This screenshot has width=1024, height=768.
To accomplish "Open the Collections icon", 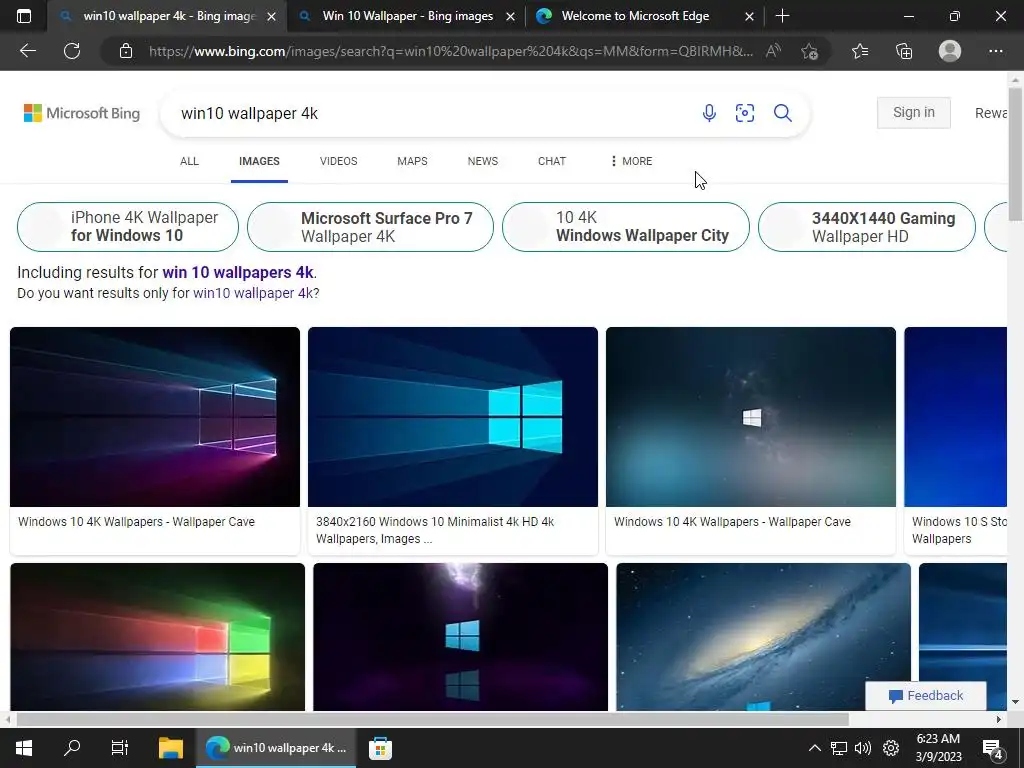I will click(x=904, y=51).
